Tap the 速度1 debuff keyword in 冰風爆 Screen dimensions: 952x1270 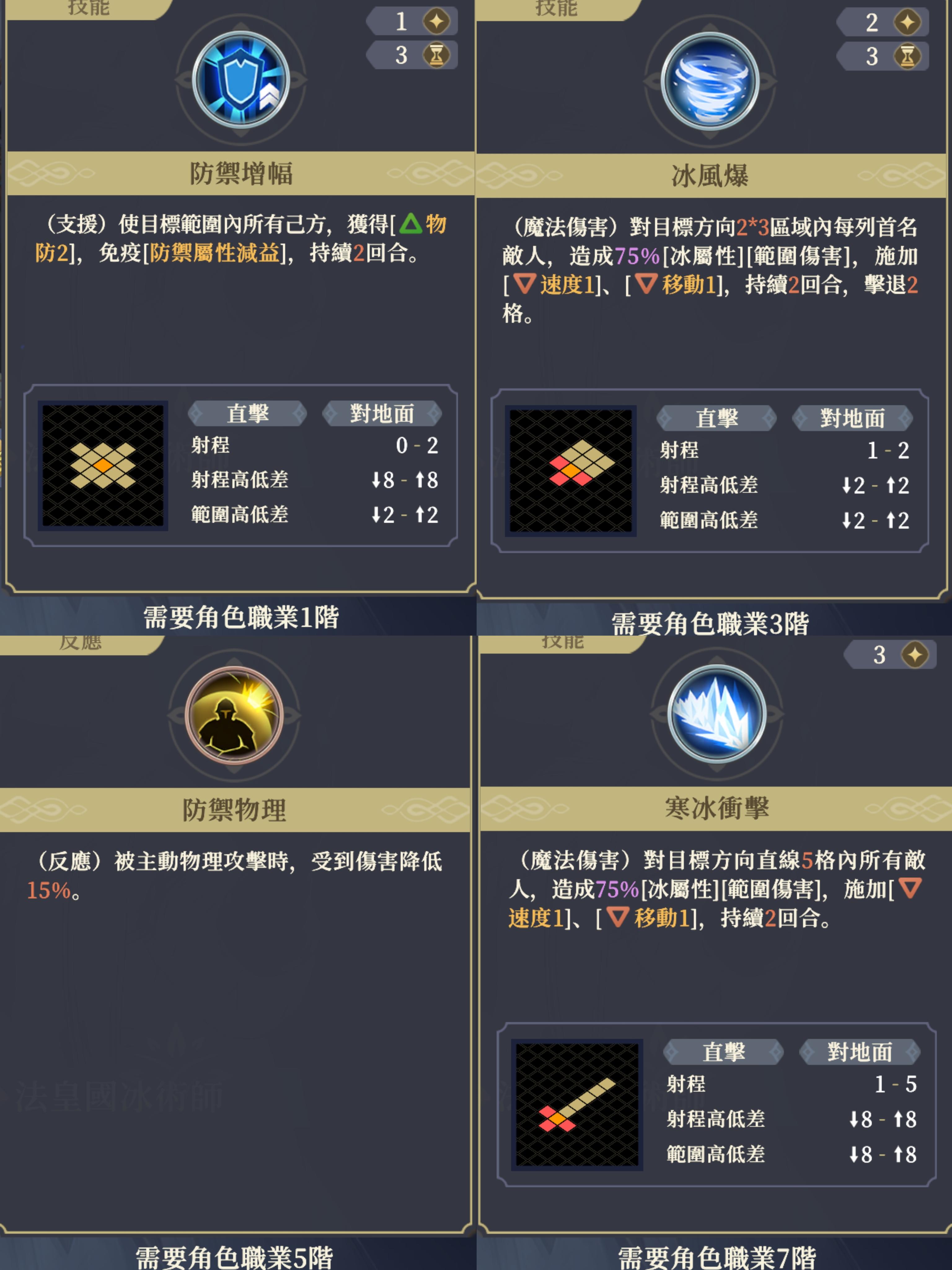(566, 285)
